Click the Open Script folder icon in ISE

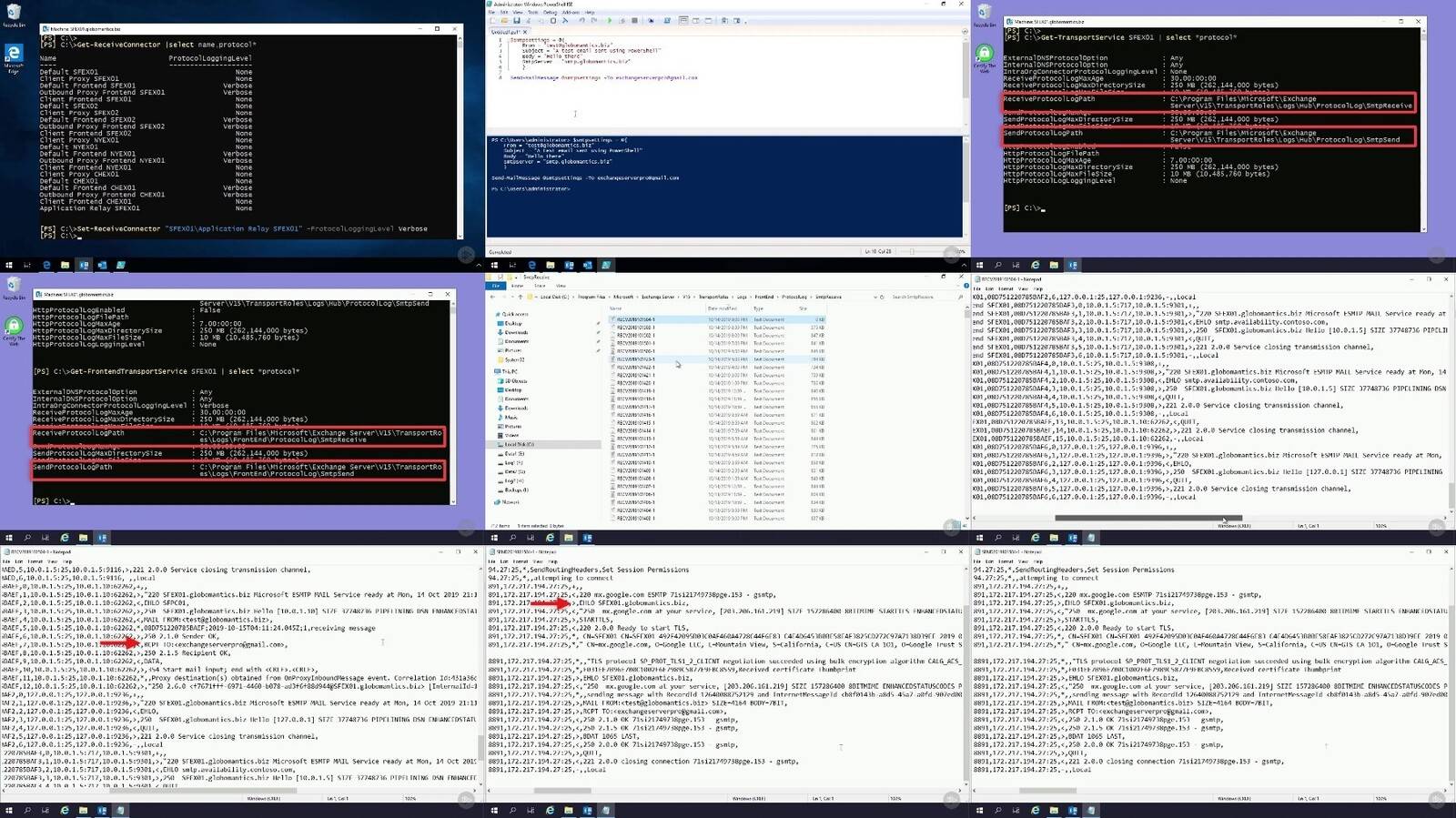[x=505, y=20]
